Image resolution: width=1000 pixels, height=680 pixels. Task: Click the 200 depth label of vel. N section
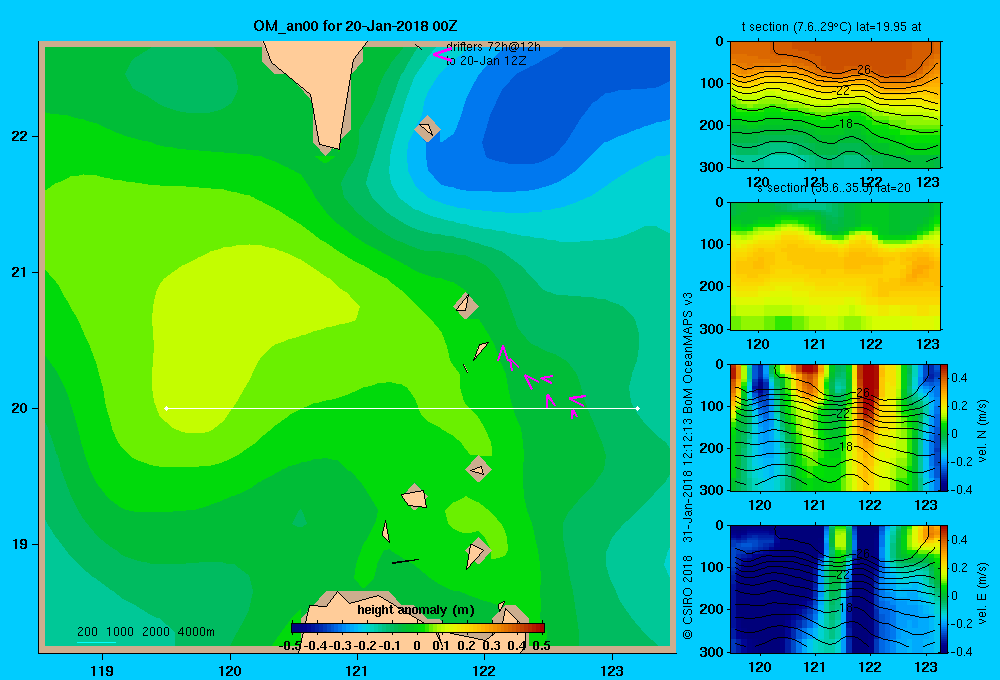(712, 448)
